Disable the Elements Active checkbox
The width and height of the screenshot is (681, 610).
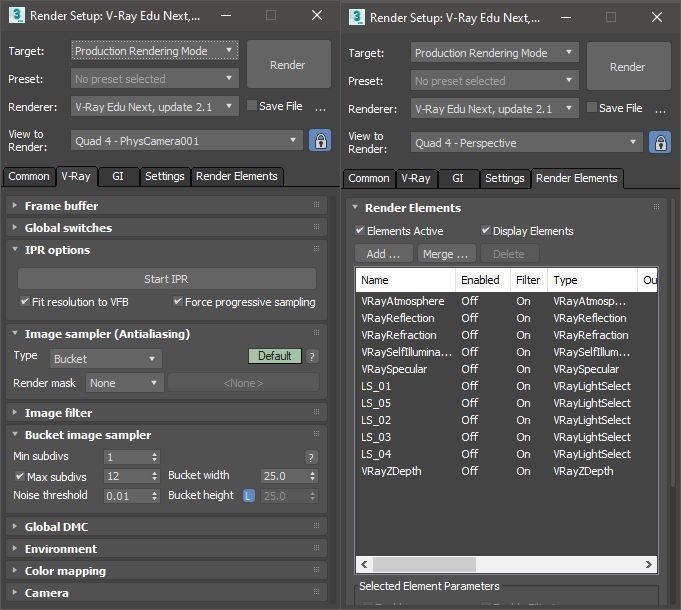coord(360,231)
